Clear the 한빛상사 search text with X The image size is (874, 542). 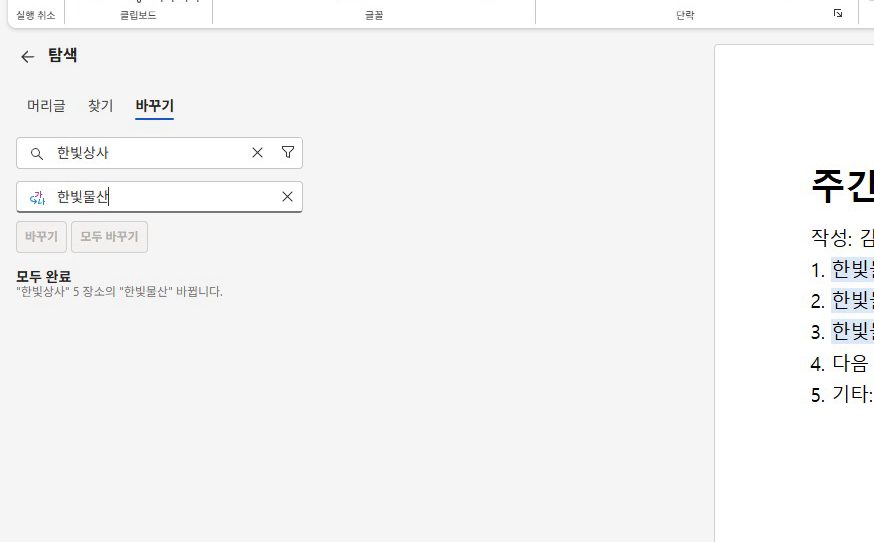[x=257, y=153]
